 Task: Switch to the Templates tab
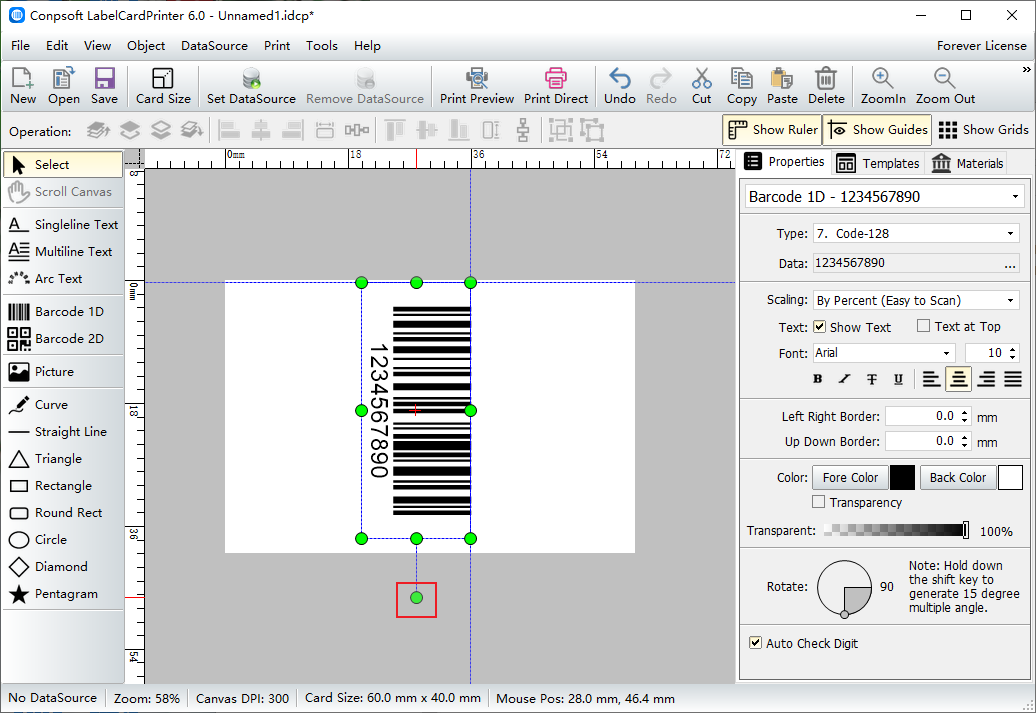tap(877, 163)
